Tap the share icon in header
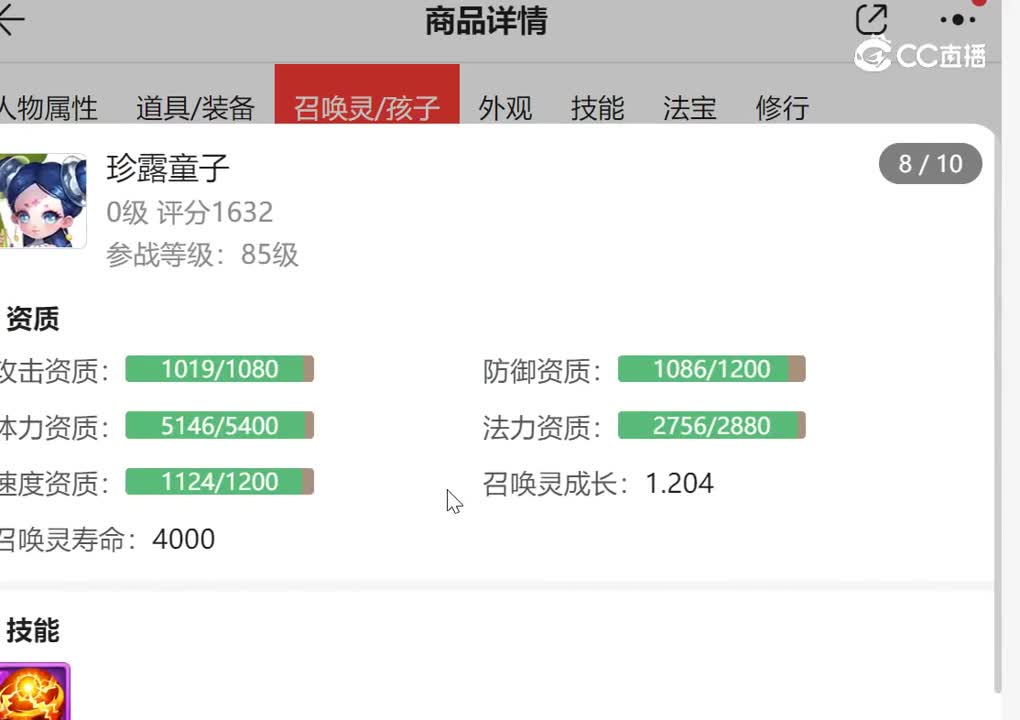The height and width of the screenshot is (720, 1020). (x=871, y=19)
